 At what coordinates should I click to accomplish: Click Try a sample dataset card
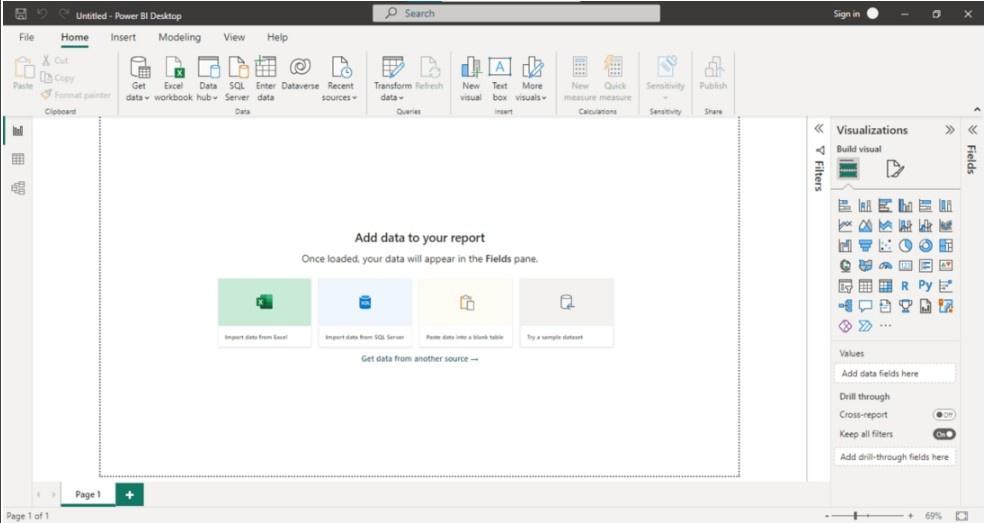567,312
